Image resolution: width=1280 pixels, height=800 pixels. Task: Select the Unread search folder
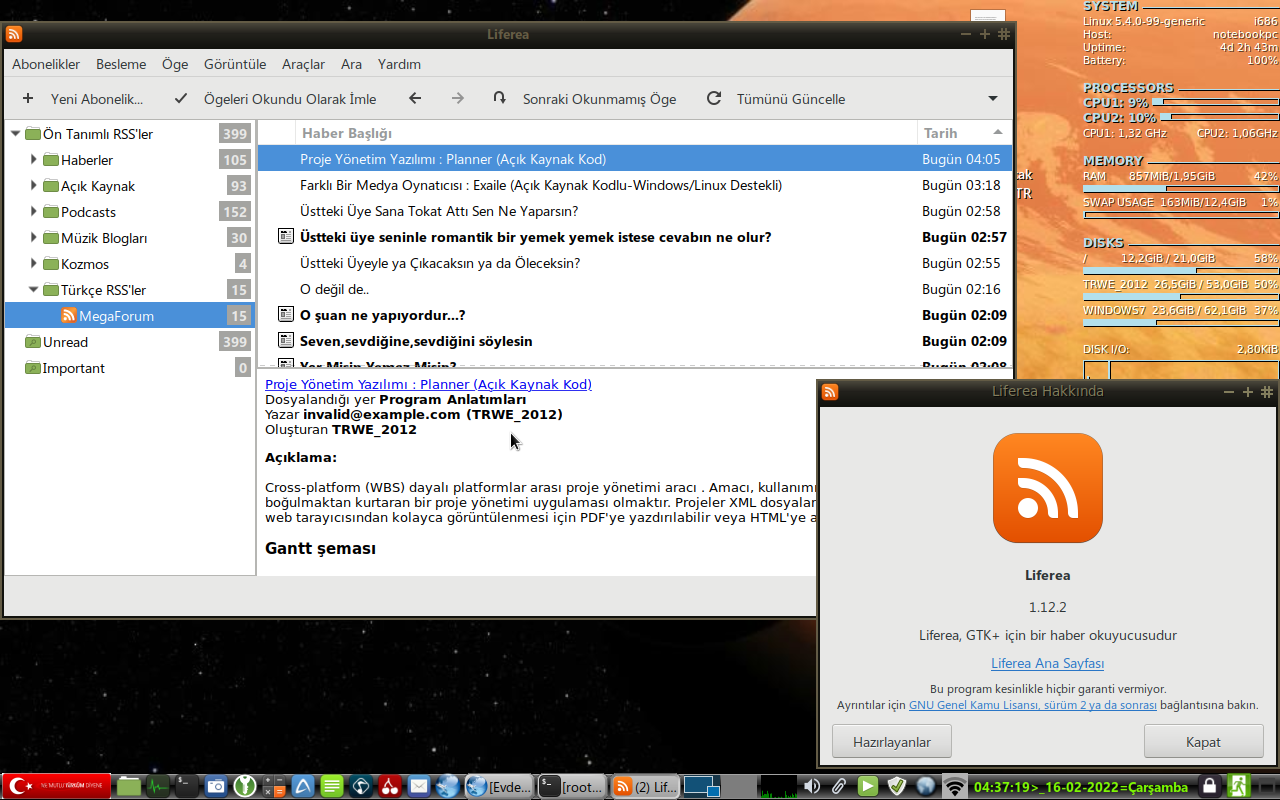pos(130,342)
